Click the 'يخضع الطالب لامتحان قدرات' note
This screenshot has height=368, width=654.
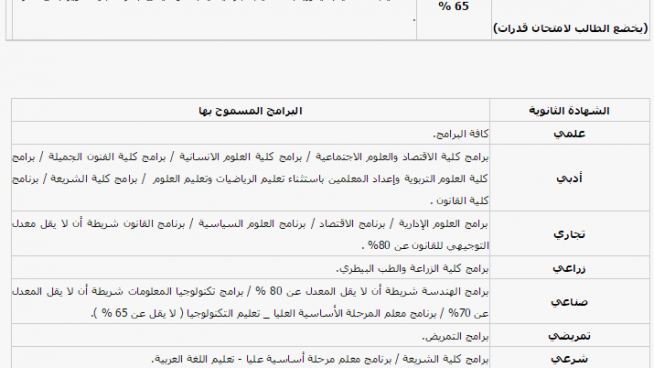571,28
